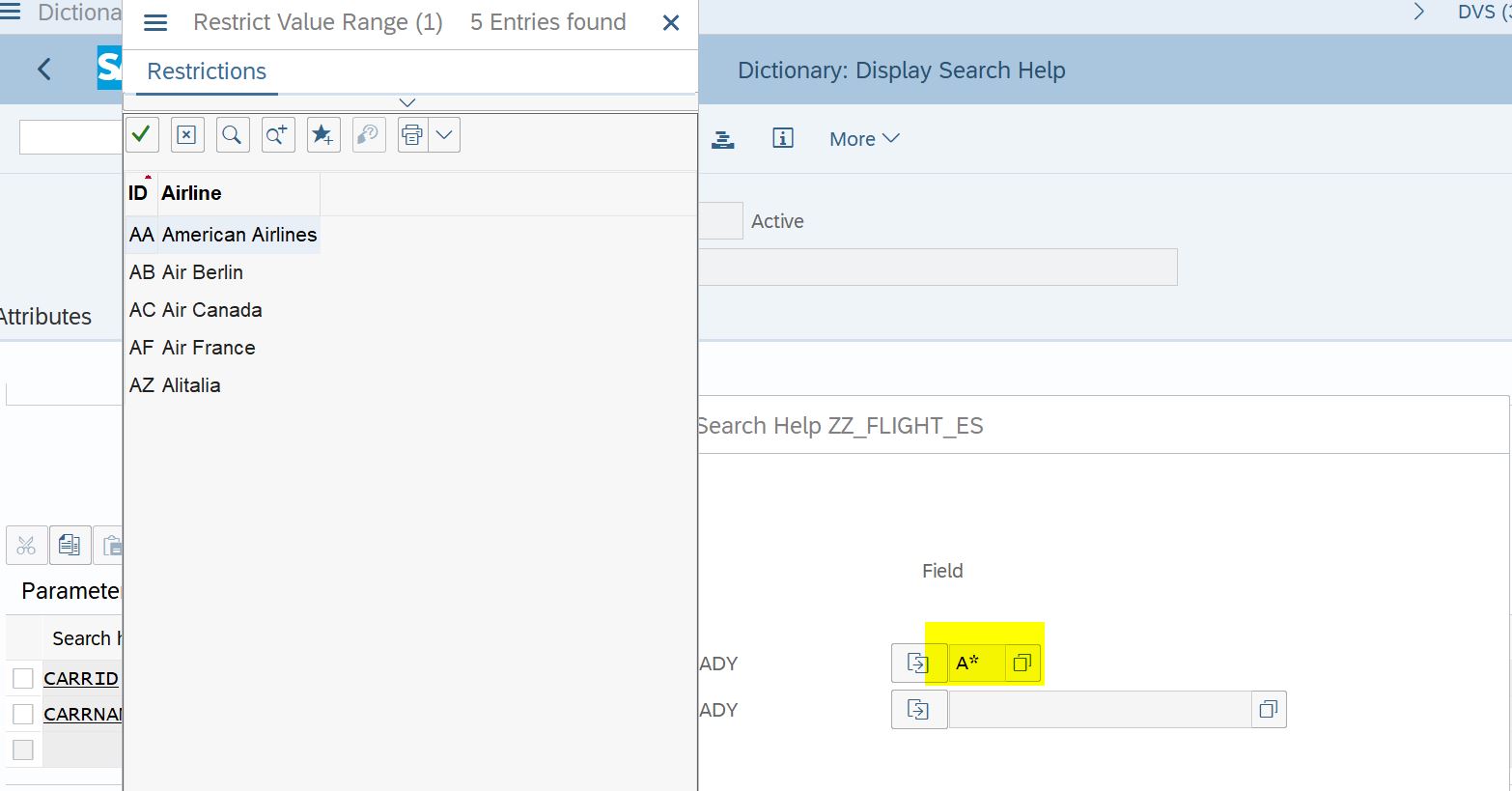The width and height of the screenshot is (1512, 791).
Task: Open the hamburger menu in the Restrict Value Range dialog
Action: [154, 21]
